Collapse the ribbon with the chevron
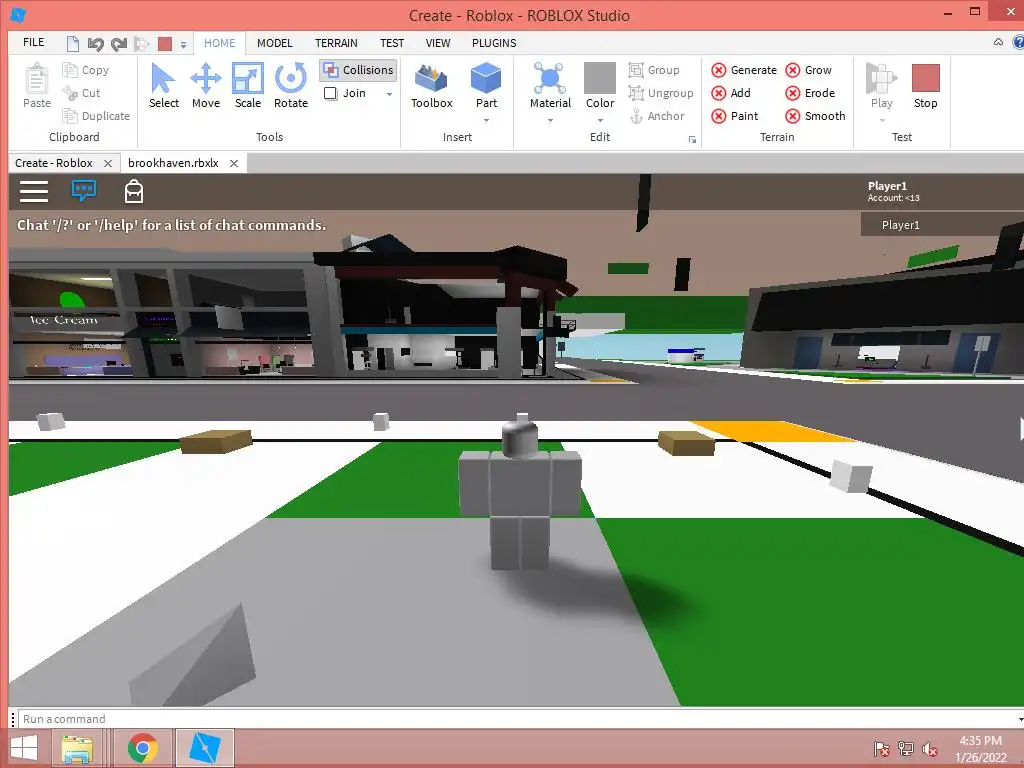This screenshot has height=768, width=1024. click(x=998, y=42)
